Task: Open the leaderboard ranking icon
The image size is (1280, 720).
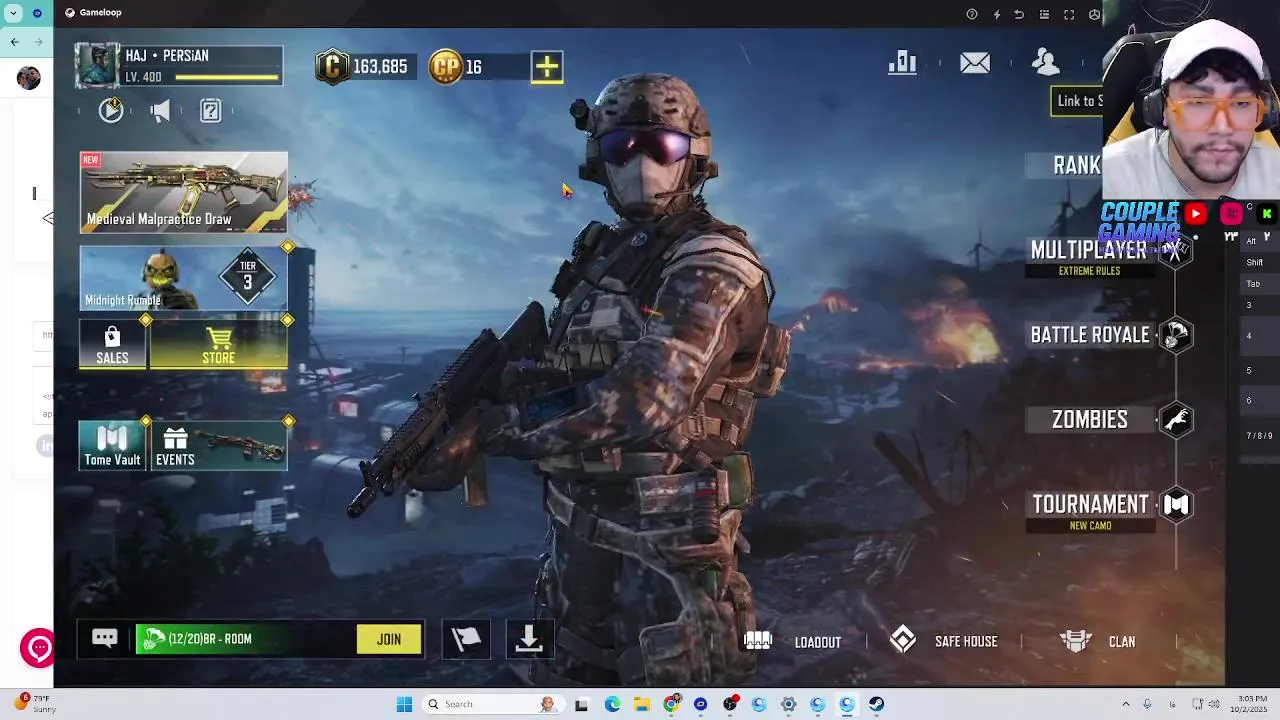Action: (902, 63)
